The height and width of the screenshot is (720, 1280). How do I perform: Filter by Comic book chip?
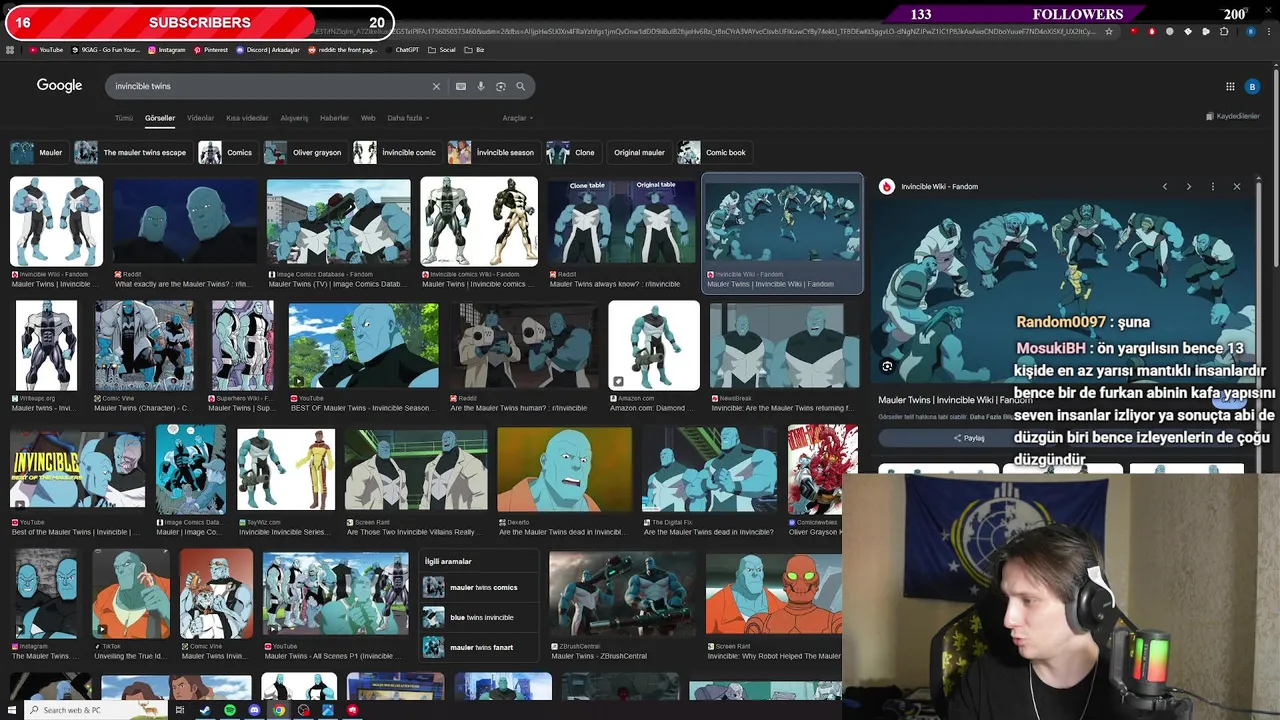pyautogui.click(x=713, y=152)
